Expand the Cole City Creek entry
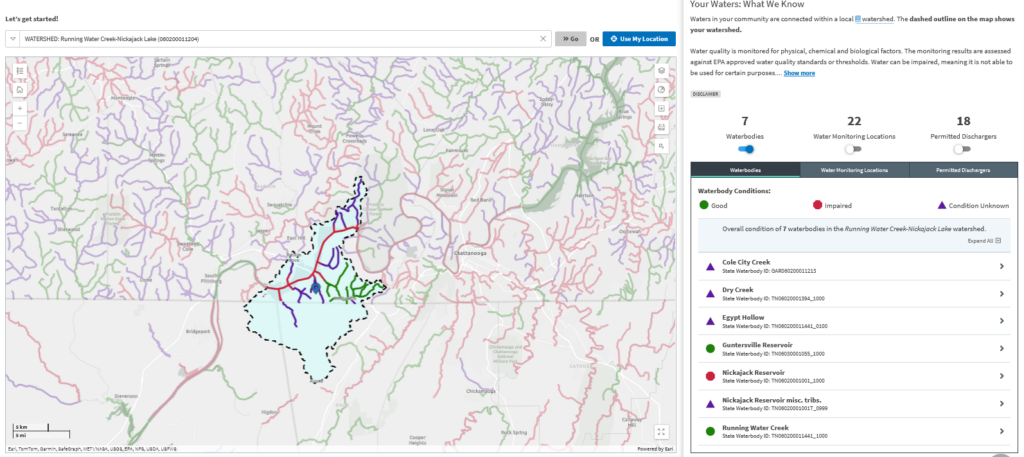The image size is (1024, 457). (1002, 266)
